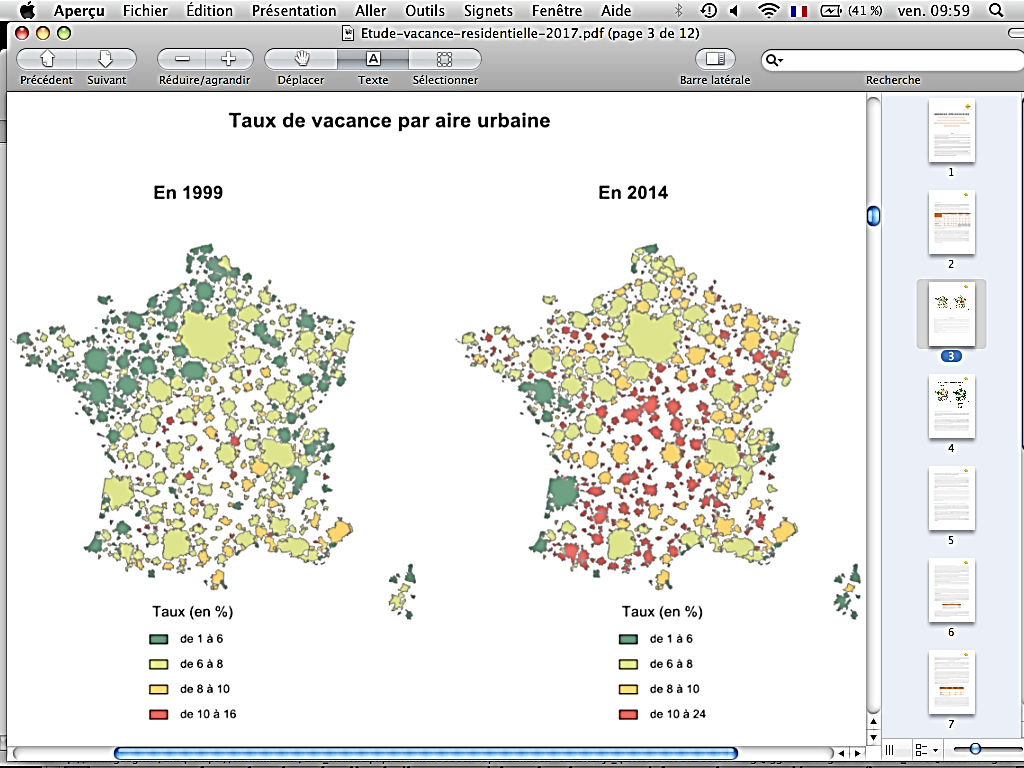This screenshot has width=1024, height=768.
Task: Click the Wi-Fi status icon
Action: [768, 11]
